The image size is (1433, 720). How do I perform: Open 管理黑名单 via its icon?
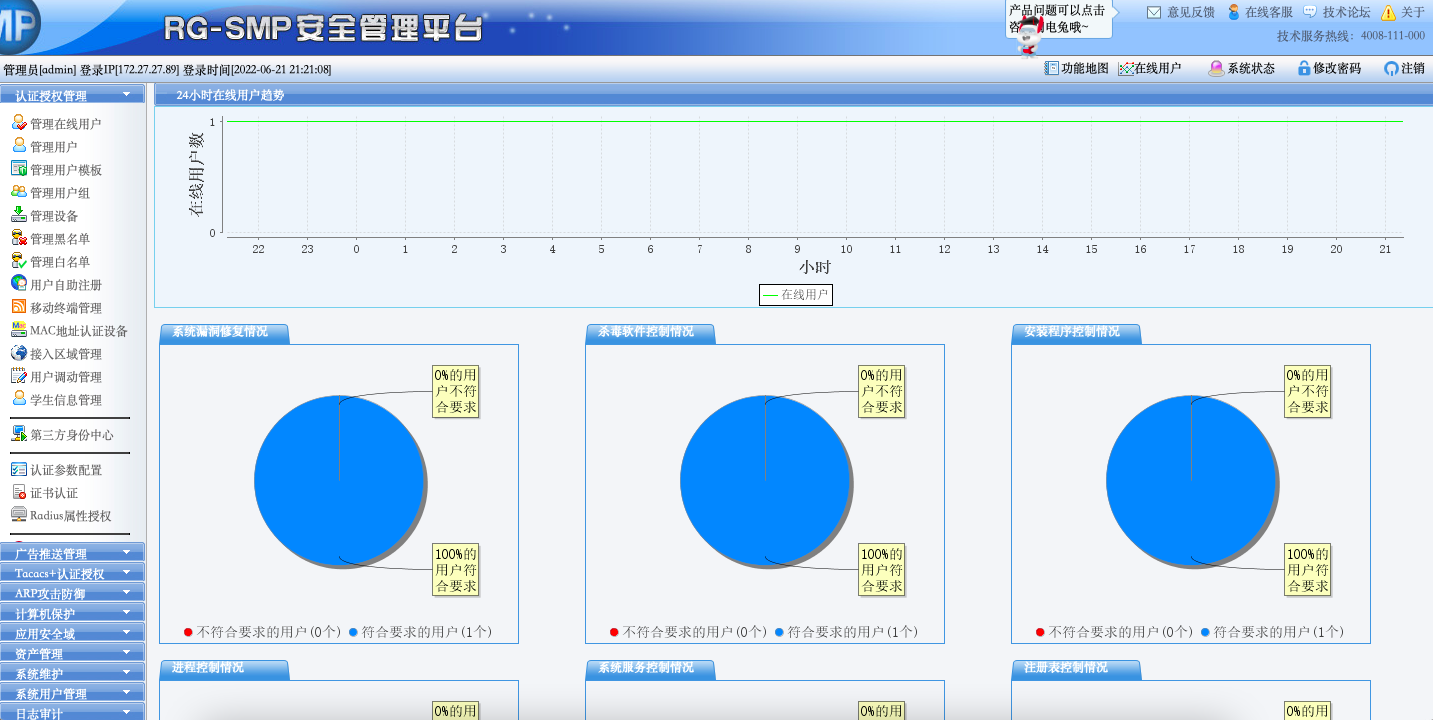tap(19, 238)
